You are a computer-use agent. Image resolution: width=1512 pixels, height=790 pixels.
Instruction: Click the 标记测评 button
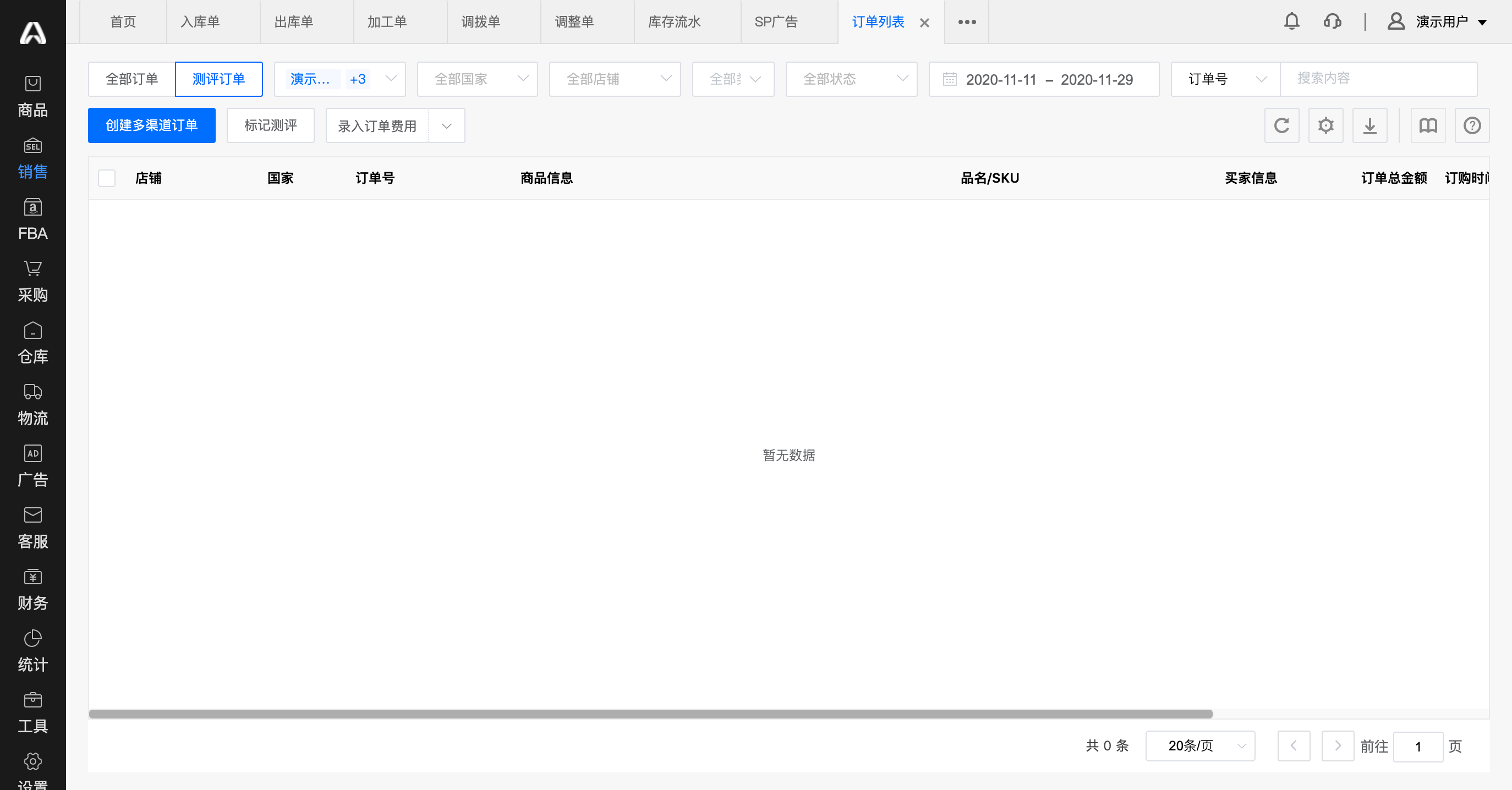271,125
